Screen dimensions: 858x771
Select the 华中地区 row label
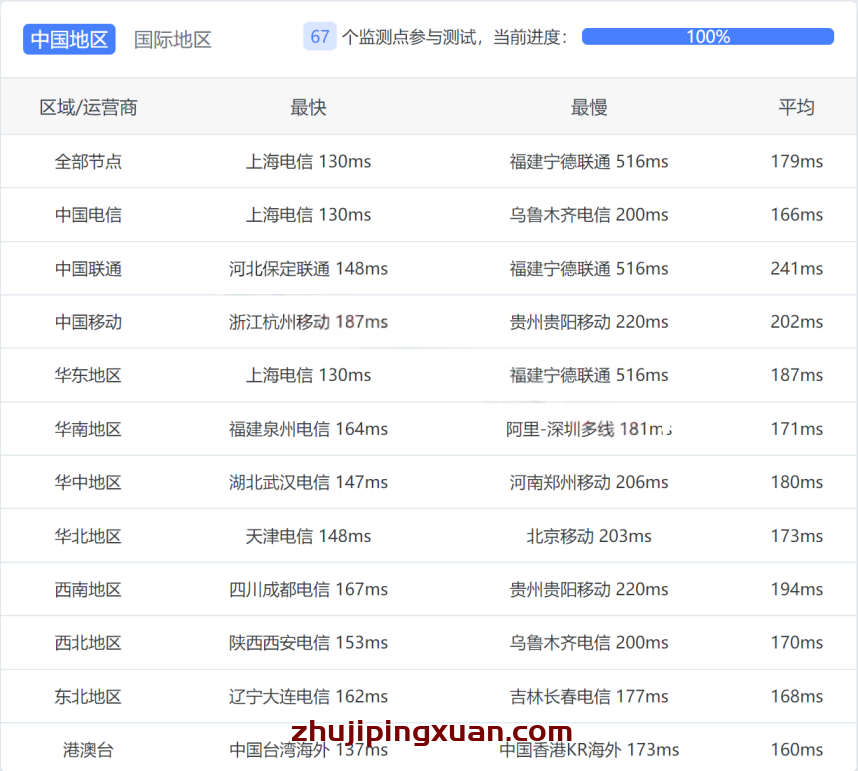point(88,482)
